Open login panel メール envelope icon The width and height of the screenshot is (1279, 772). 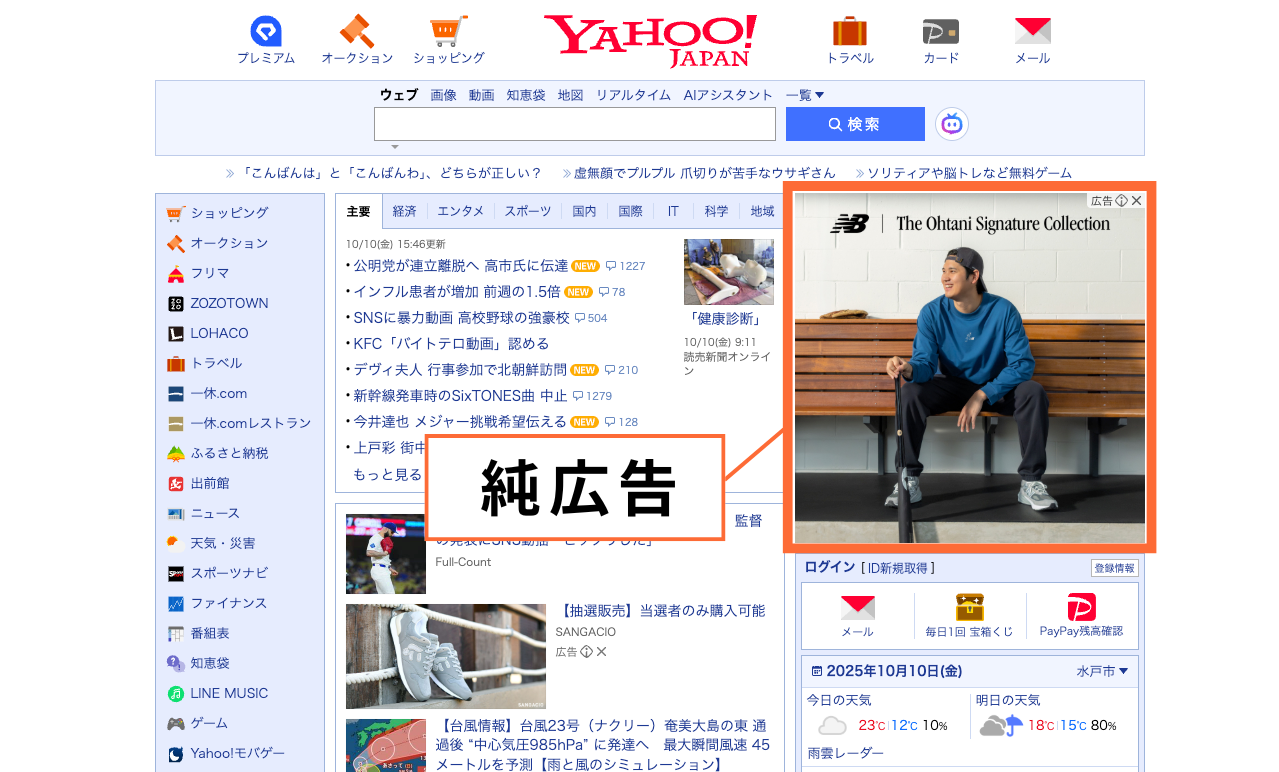(857, 608)
